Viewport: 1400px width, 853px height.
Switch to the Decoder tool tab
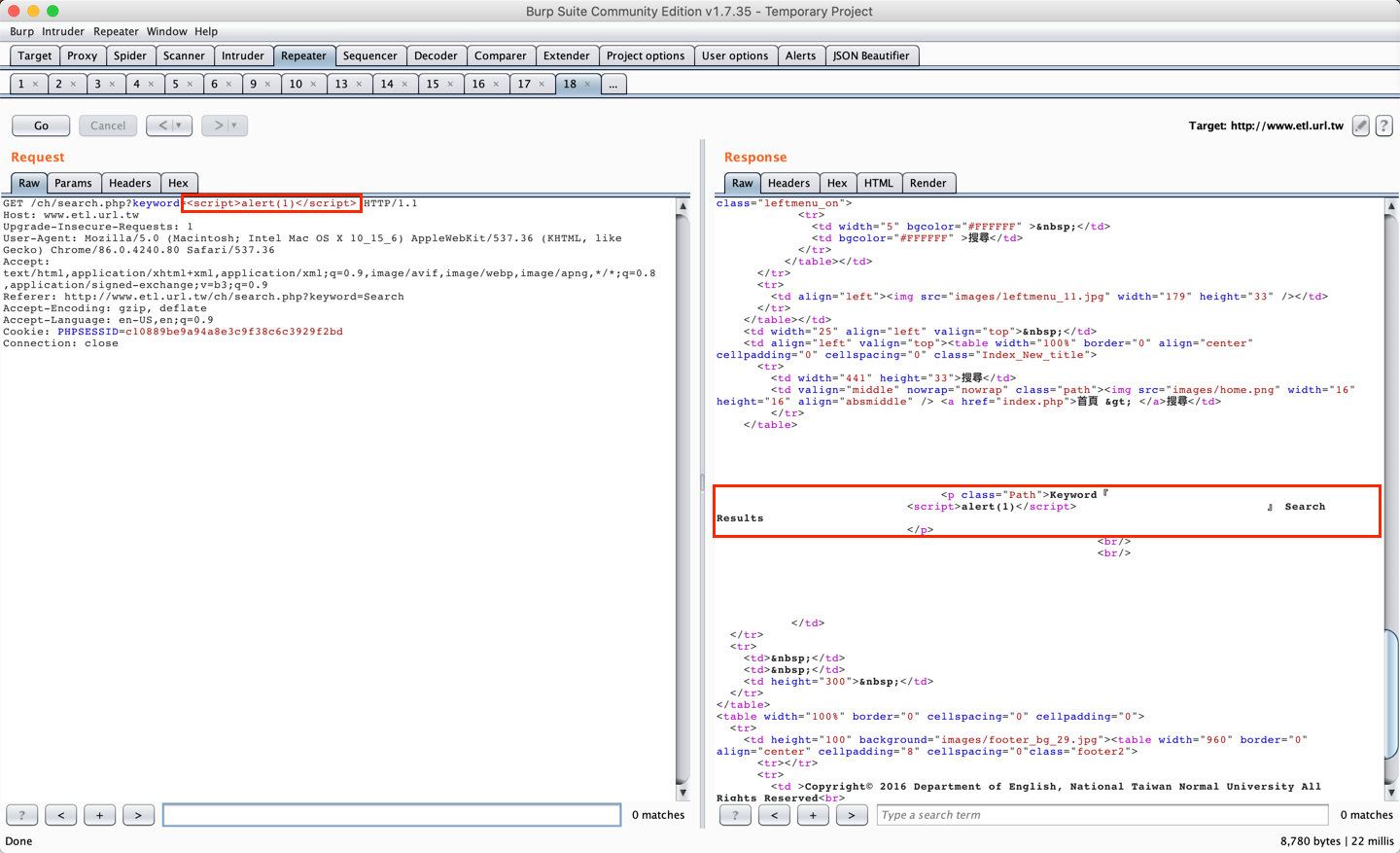coord(436,55)
